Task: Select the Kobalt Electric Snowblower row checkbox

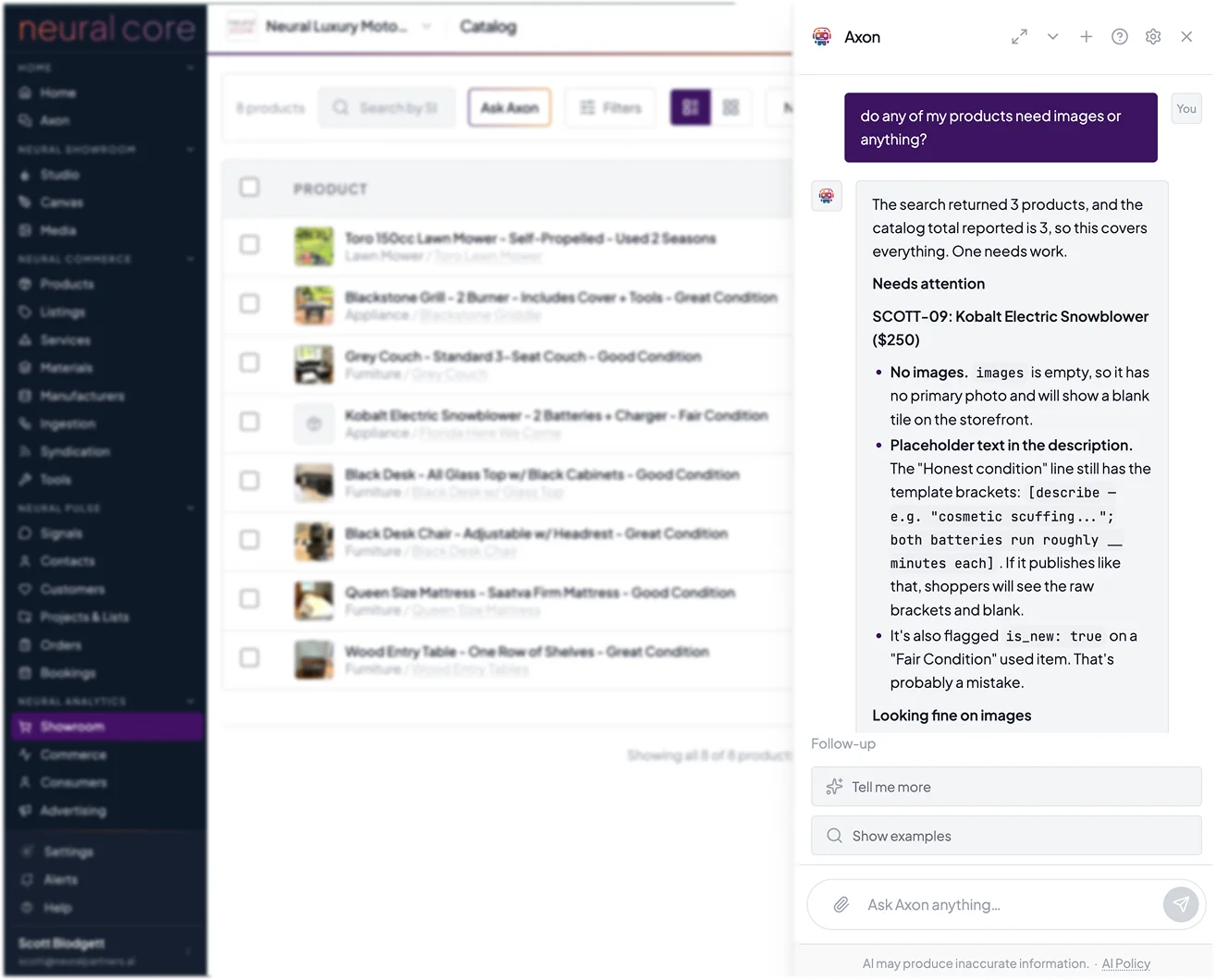Action: (250, 422)
